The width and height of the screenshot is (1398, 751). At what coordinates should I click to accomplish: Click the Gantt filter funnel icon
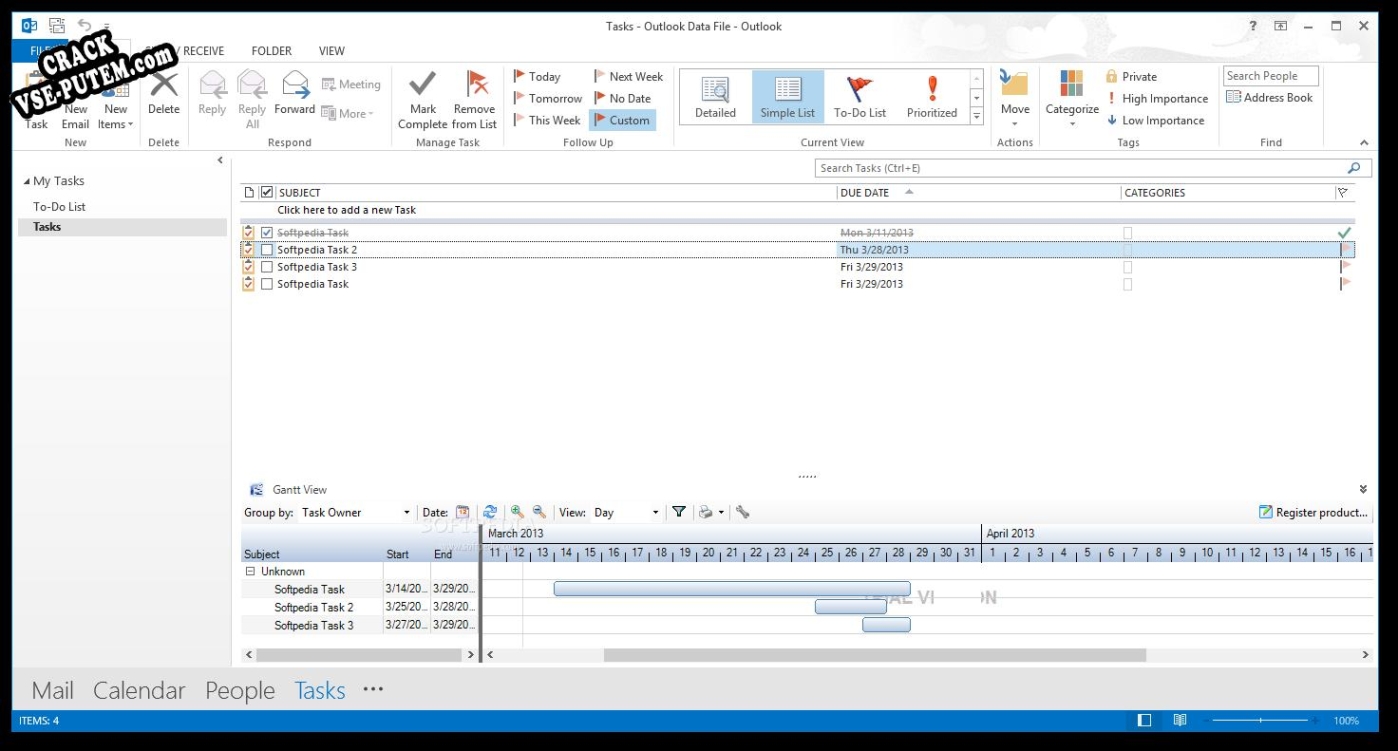pyautogui.click(x=679, y=512)
